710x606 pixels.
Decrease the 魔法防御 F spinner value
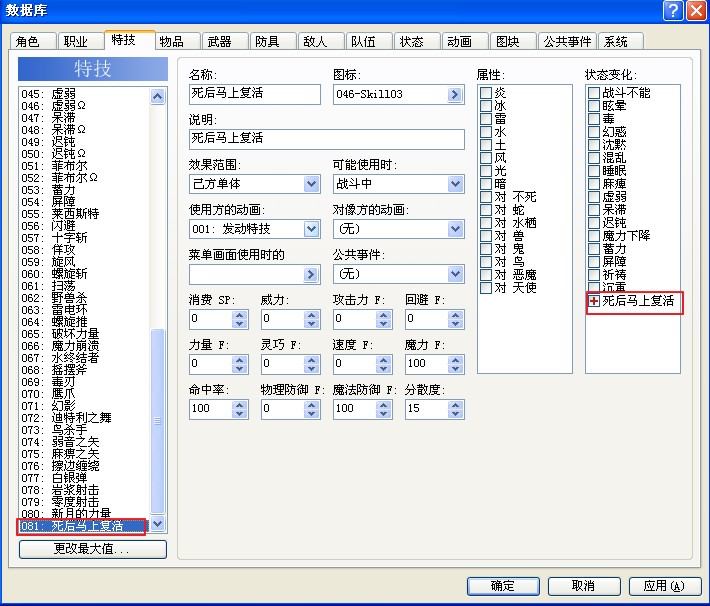click(384, 414)
